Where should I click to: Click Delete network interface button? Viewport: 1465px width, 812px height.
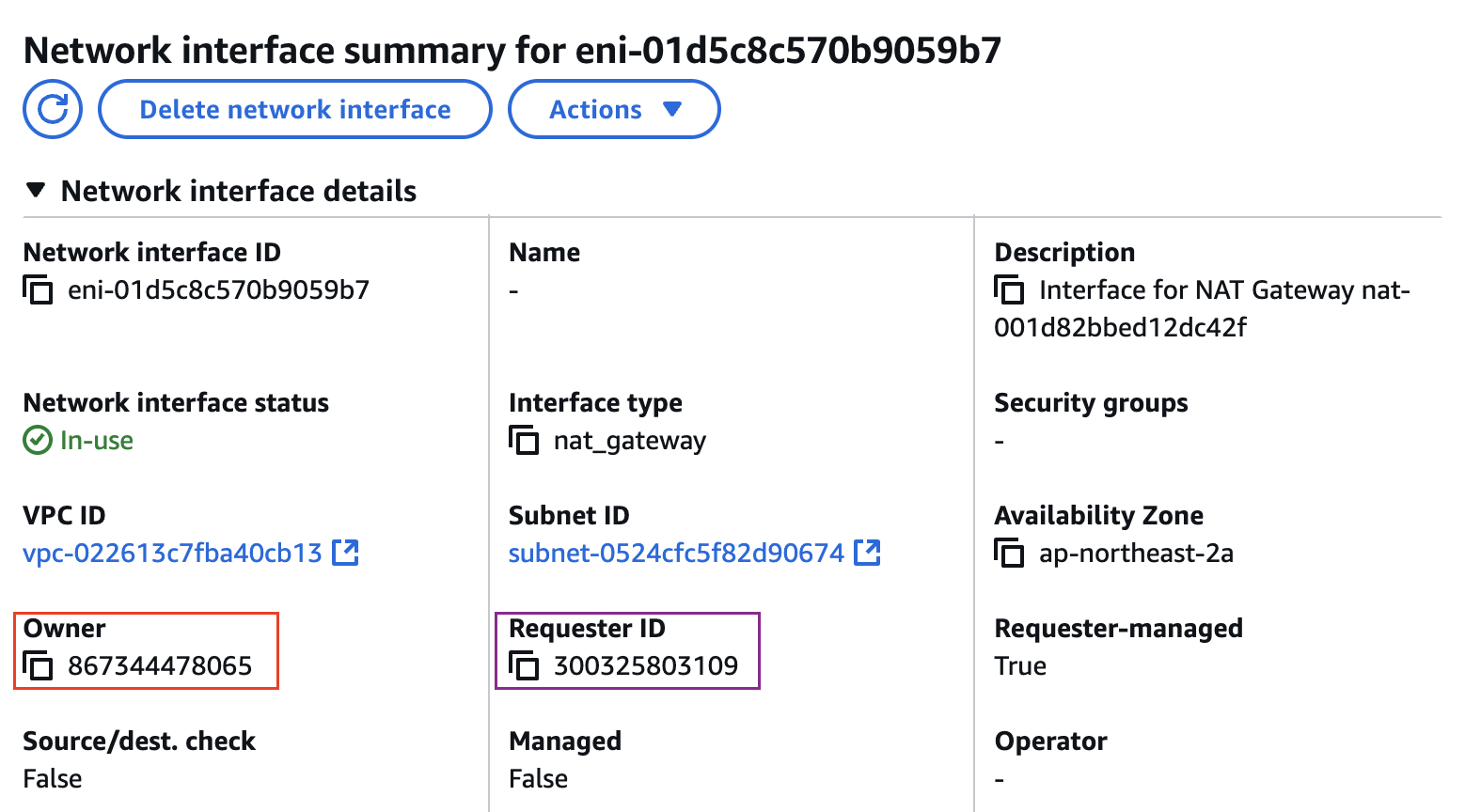pos(295,109)
